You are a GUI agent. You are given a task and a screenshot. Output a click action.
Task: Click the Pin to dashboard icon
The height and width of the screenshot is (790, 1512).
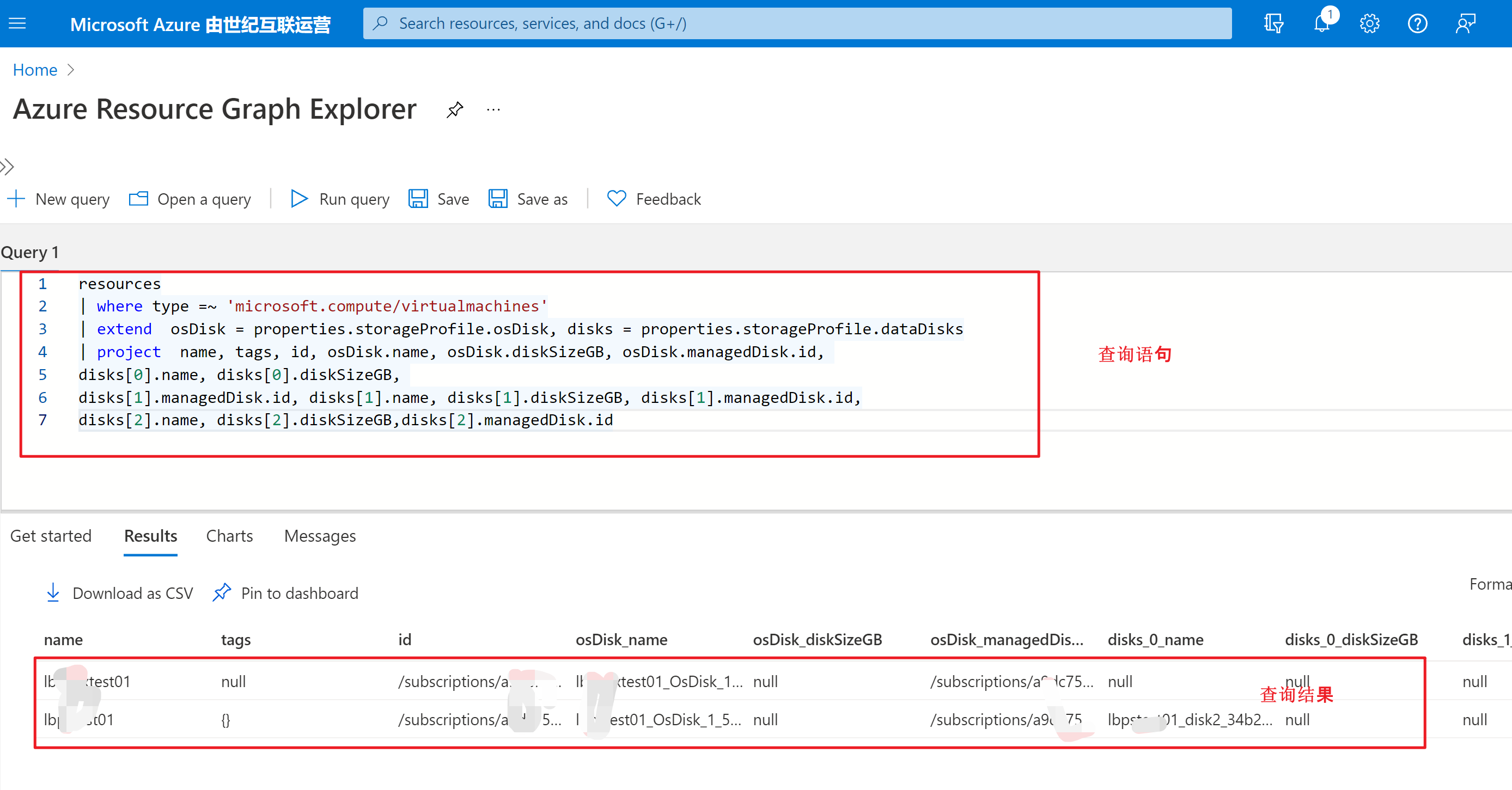click(222, 593)
